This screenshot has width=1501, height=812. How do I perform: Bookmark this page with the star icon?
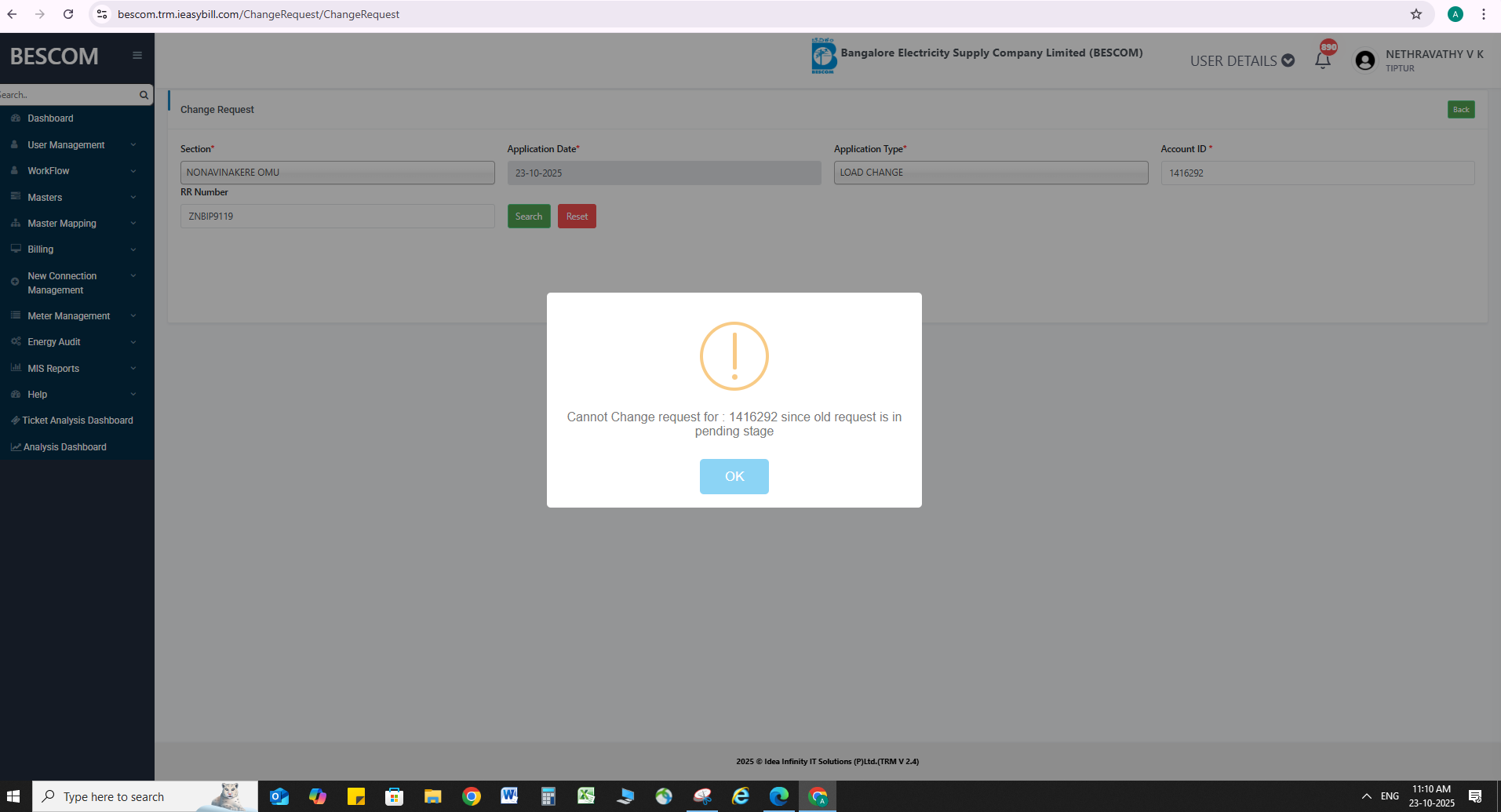(1416, 14)
